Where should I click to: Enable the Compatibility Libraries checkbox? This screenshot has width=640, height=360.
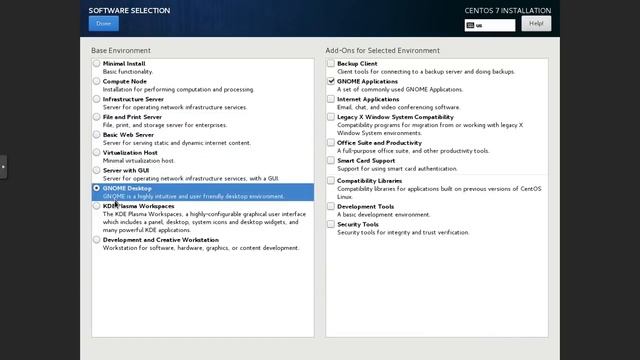click(x=331, y=181)
